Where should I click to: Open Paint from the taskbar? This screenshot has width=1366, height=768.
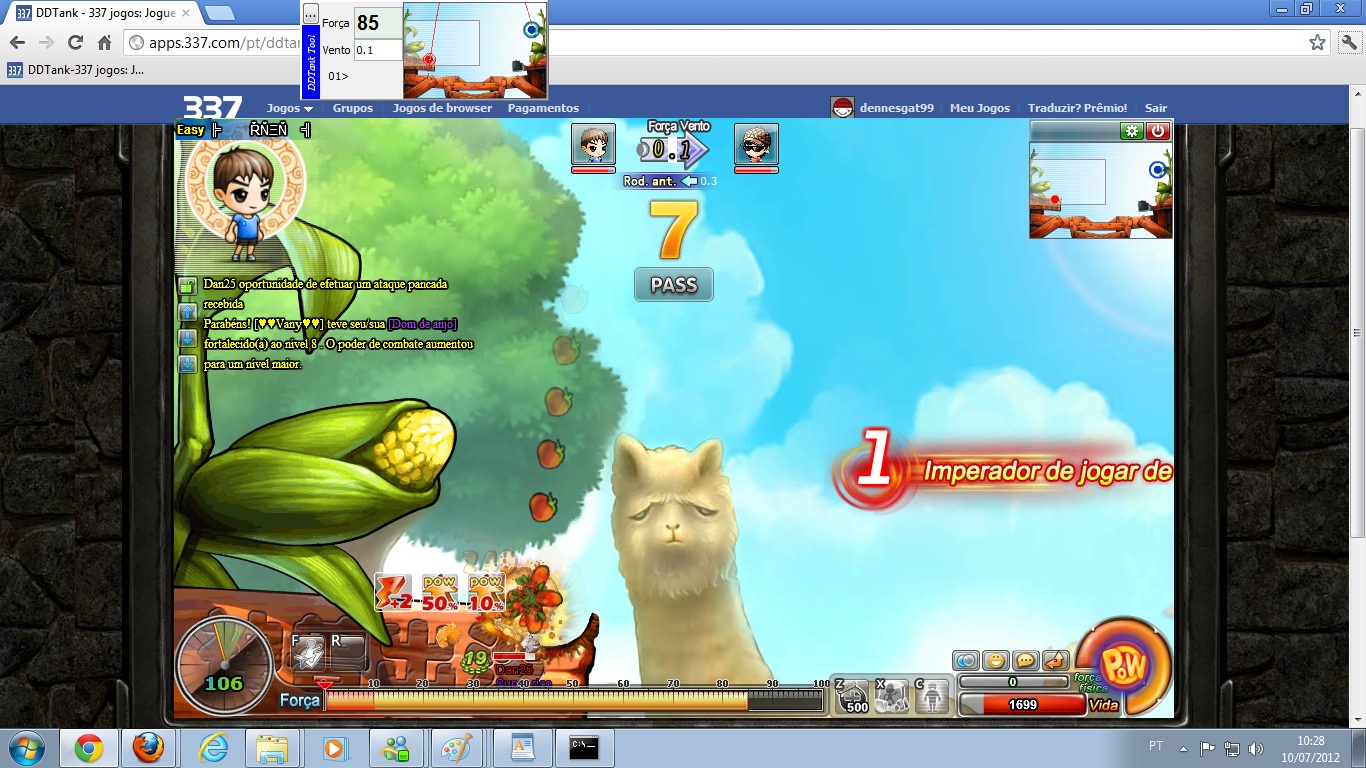(x=457, y=748)
